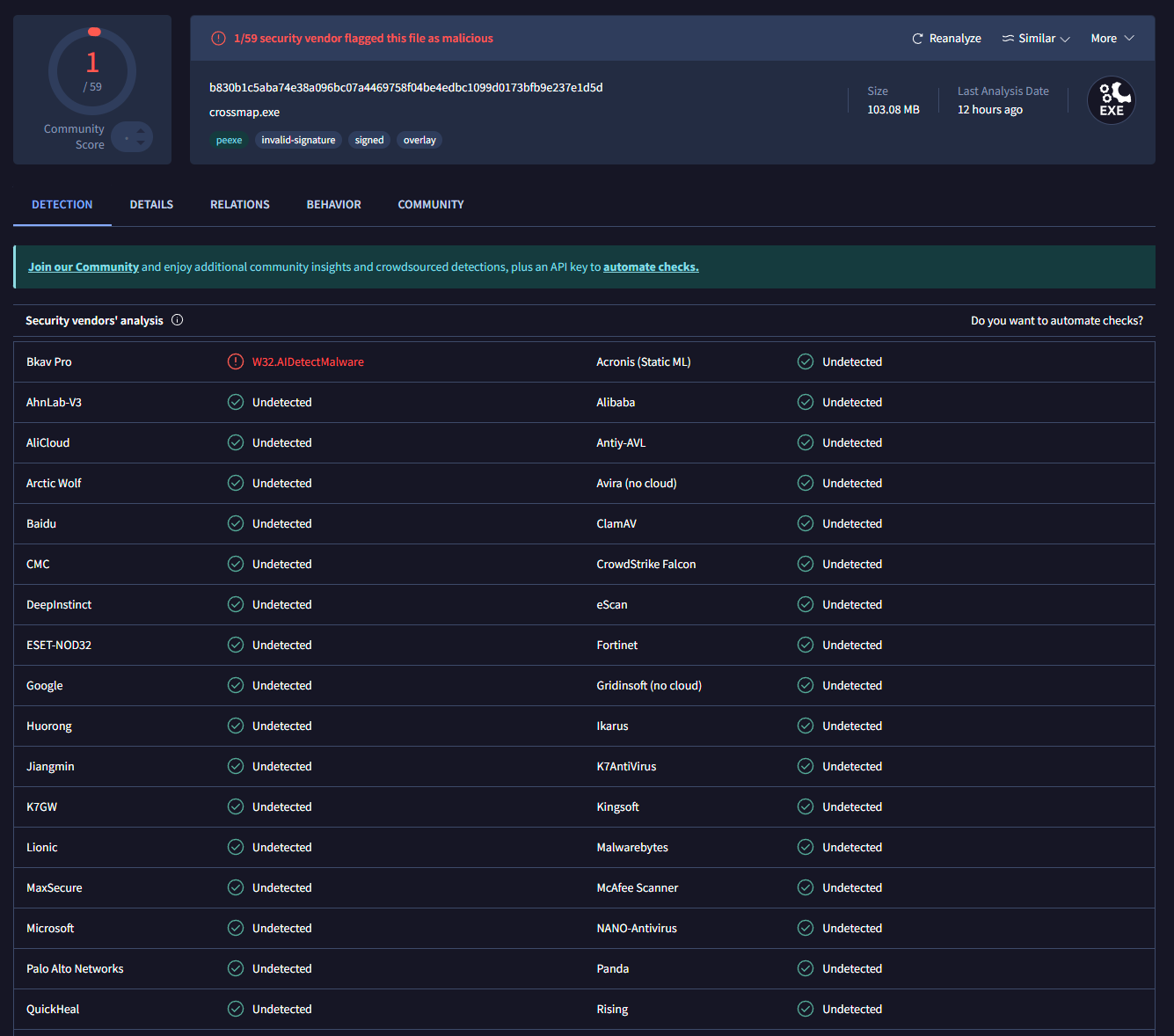Click the Microsoft undetected check icon
Image resolution: width=1174 pixels, height=1036 pixels.
point(236,928)
